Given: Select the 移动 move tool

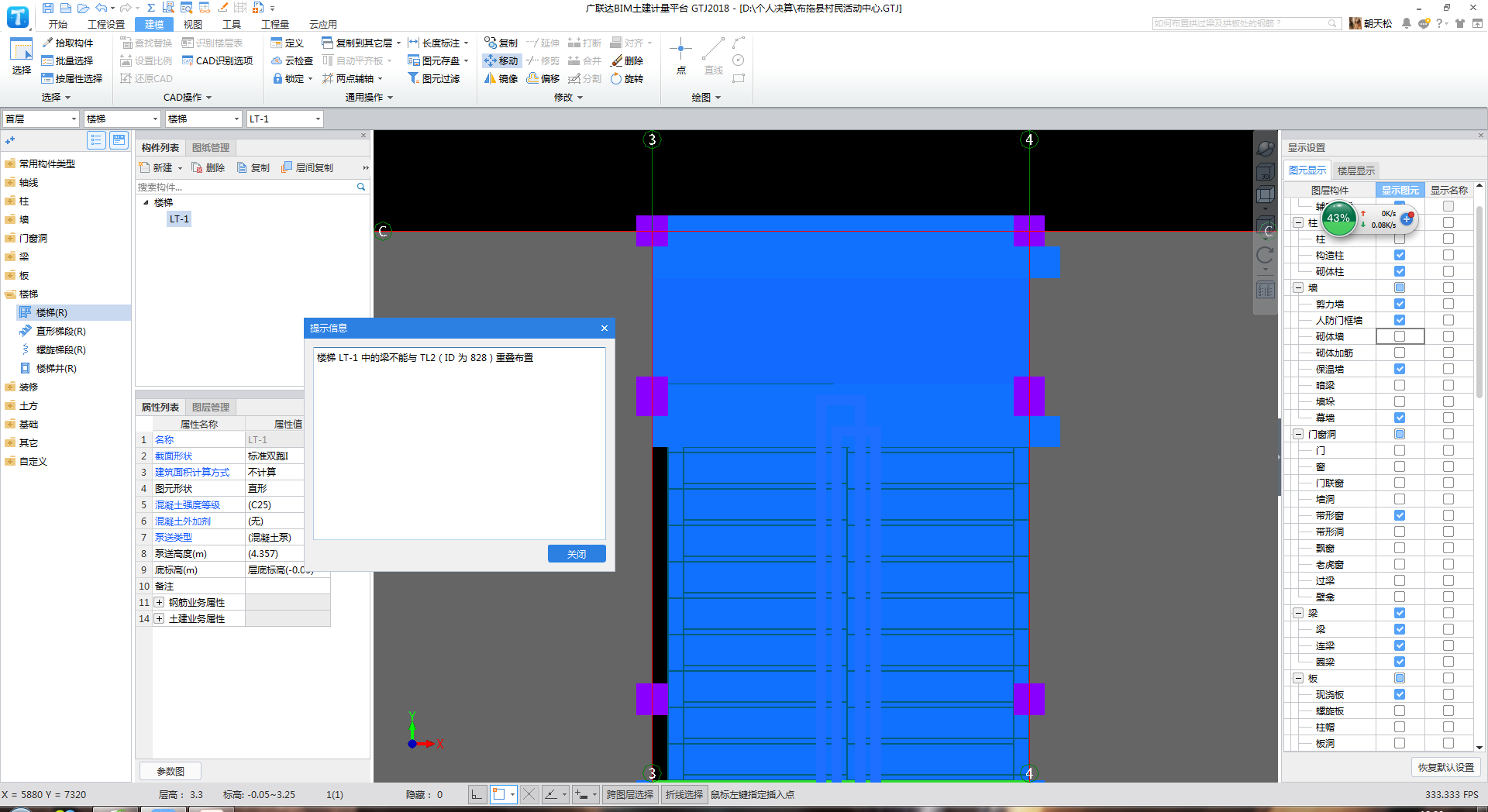Looking at the screenshot, I should [x=501, y=60].
